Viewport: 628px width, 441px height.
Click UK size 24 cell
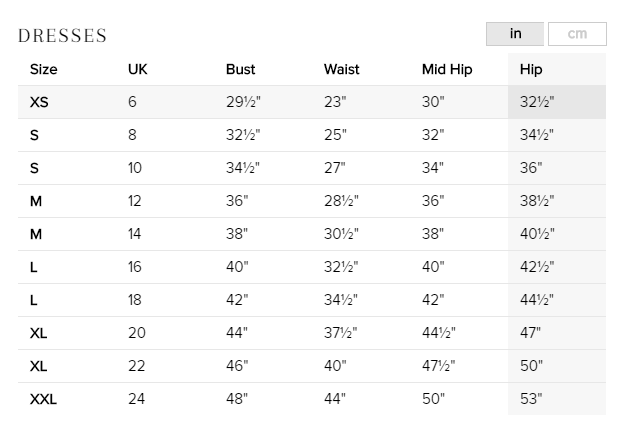pyautogui.click(x=137, y=399)
